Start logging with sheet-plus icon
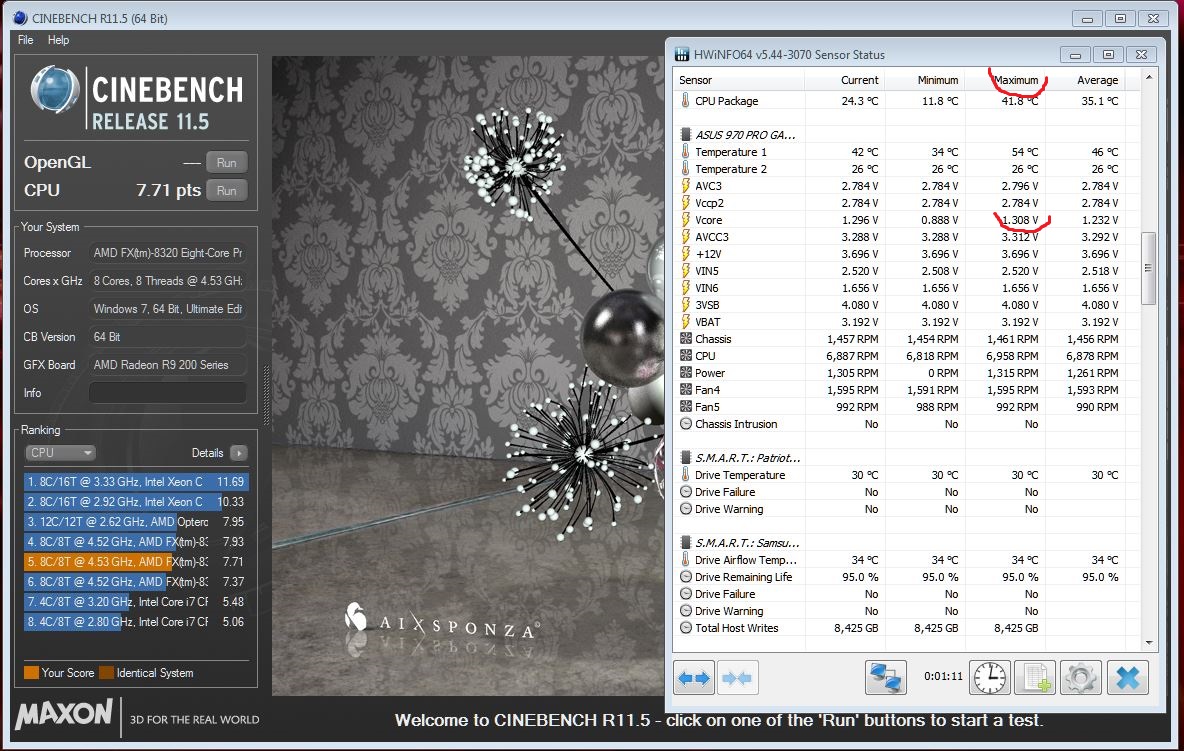Image resolution: width=1184 pixels, height=751 pixels. [1034, 677]
